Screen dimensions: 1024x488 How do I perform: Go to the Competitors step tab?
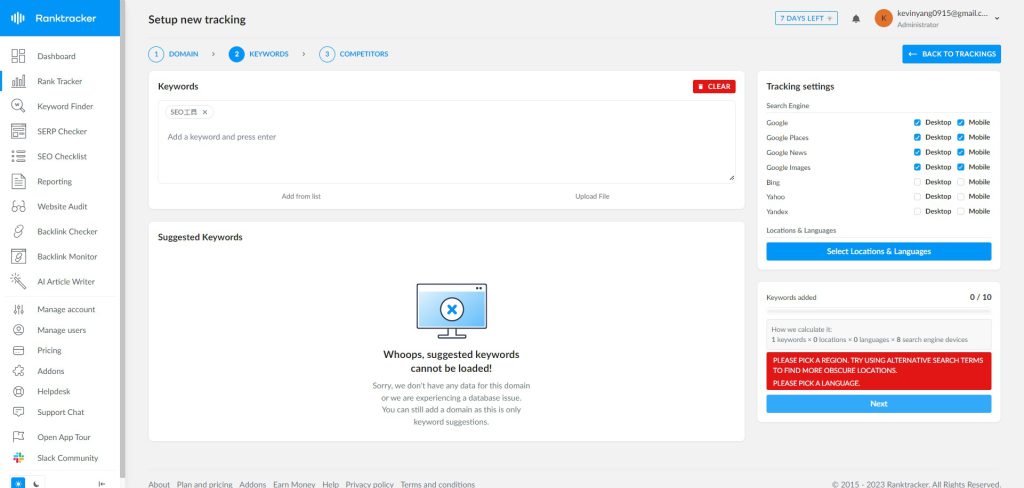[x=354, y=54]
